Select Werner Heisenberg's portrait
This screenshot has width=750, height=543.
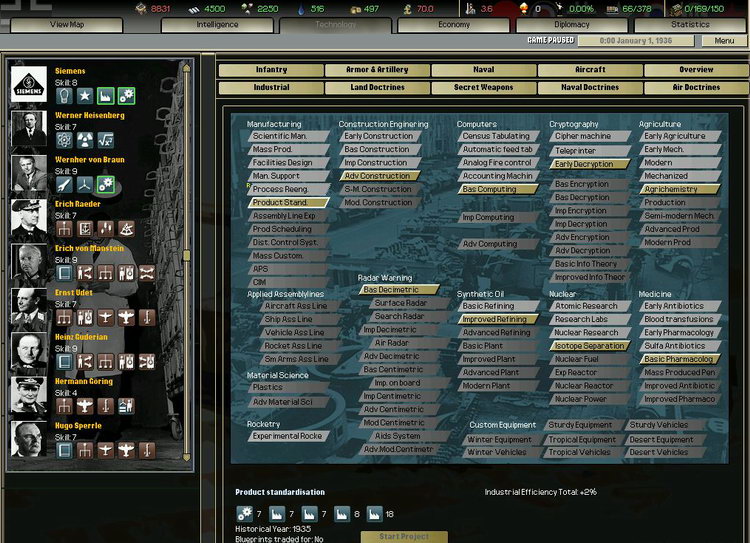coord(29,128)
